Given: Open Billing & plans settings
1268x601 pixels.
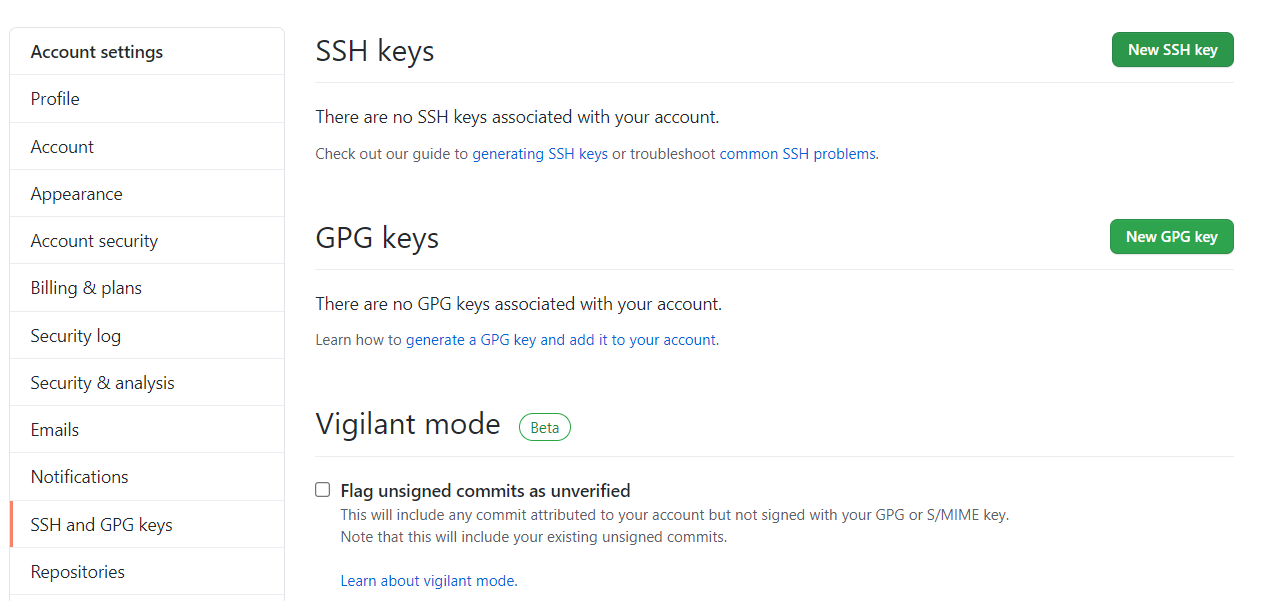Looking at the screenshot, I should (x=86, y=288).
